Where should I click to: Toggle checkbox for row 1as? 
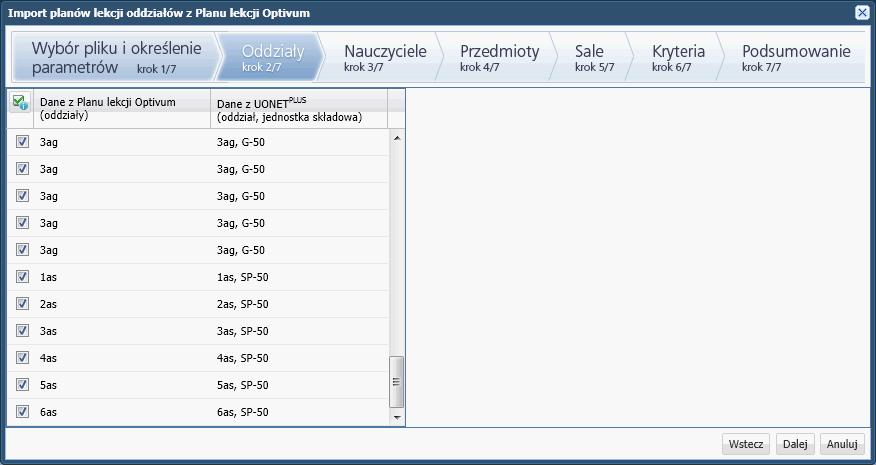click(22, 277)
